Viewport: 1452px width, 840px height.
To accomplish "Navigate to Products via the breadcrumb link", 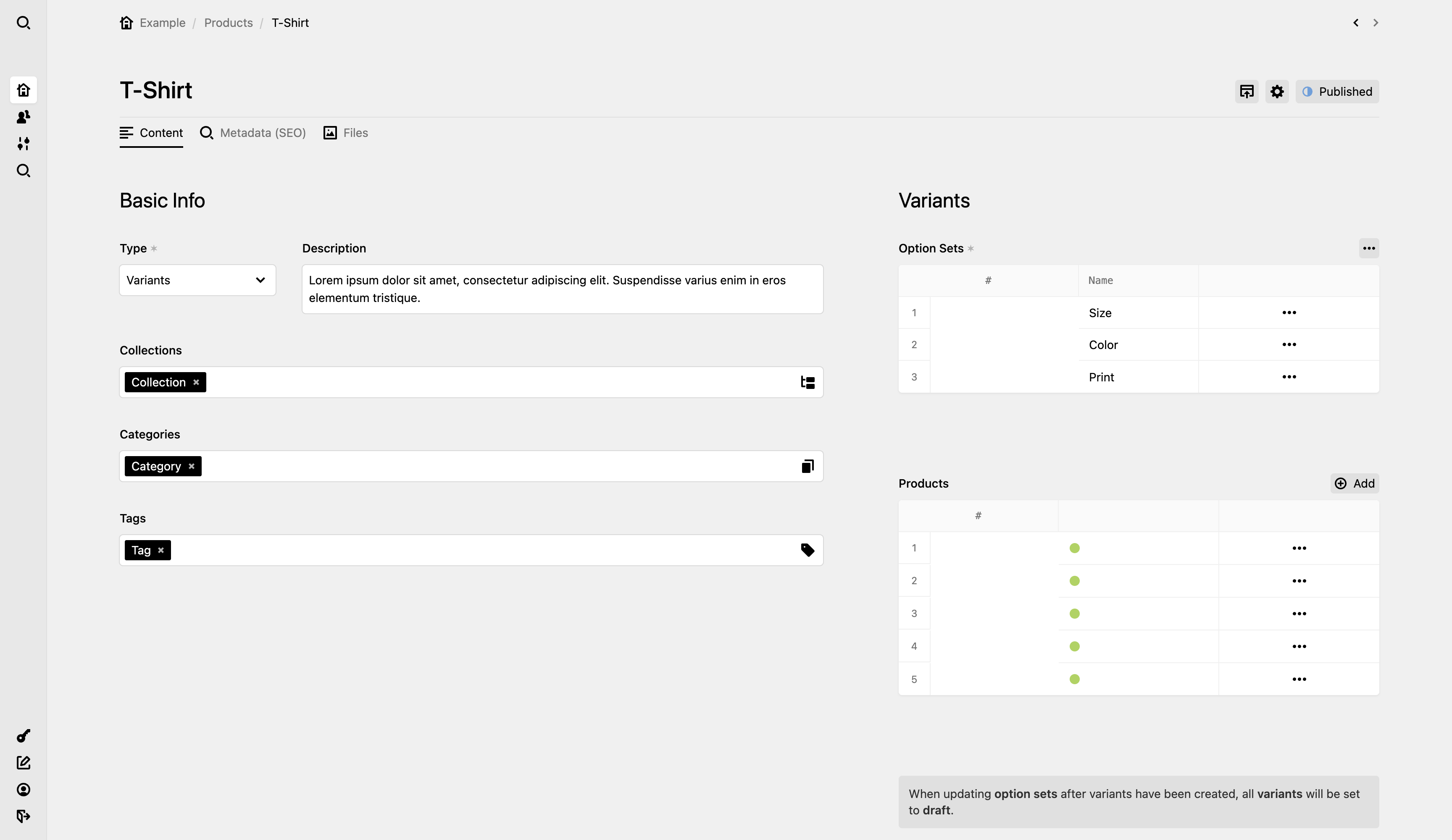I will (x=228, y=22).
